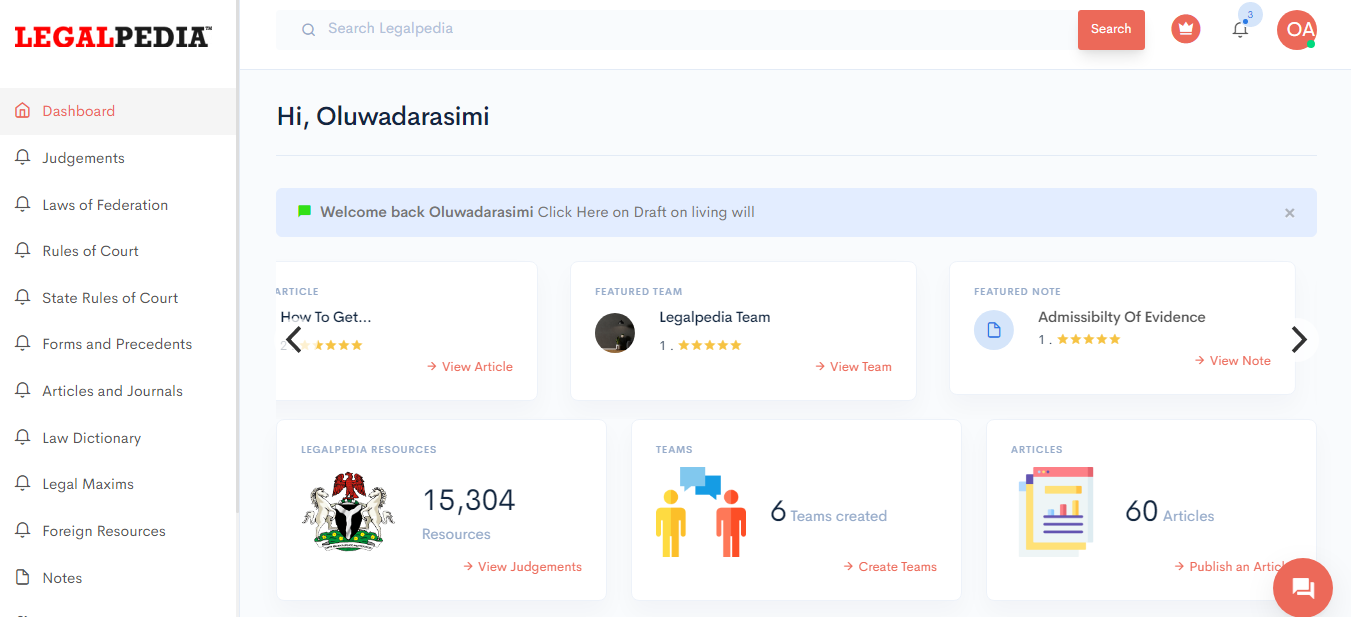Click into the Search Legalpedia field
The height and width of the screenshot is (617, 1351).
pos(677,29)
